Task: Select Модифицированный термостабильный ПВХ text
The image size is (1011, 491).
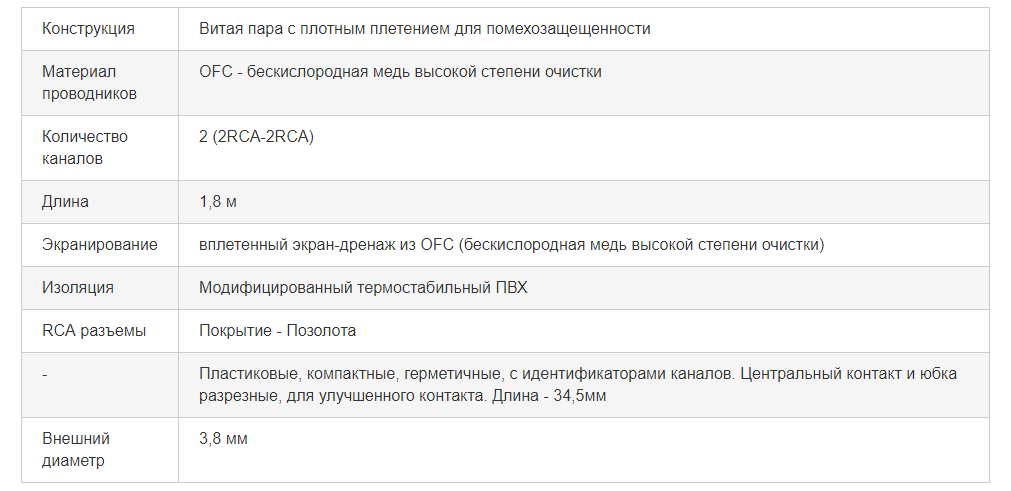Action: tap(363, 287)
